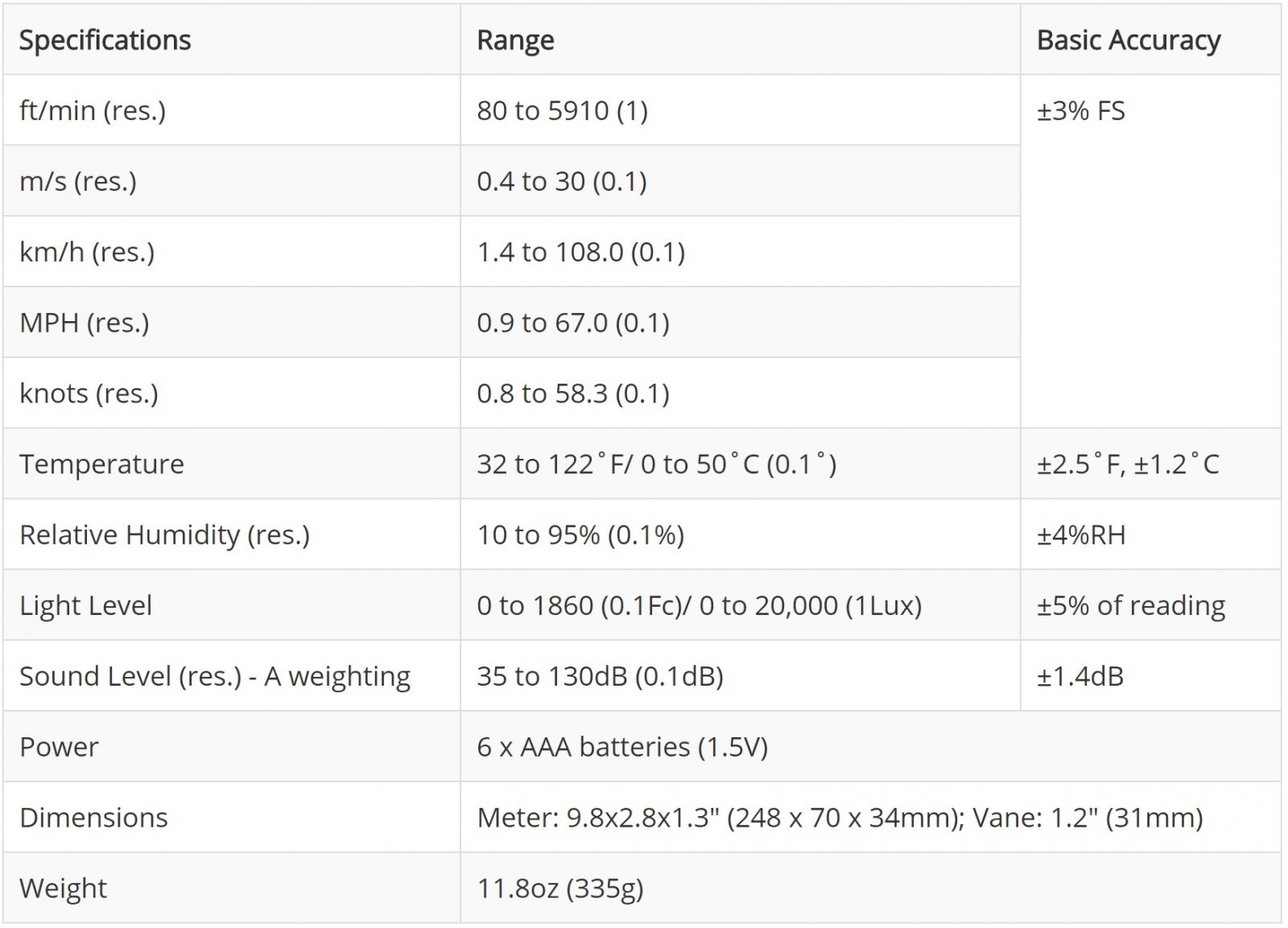Screen dimensions: 1288x928
Task: Click the Specifications column header
Action: (x=105, y=40)
